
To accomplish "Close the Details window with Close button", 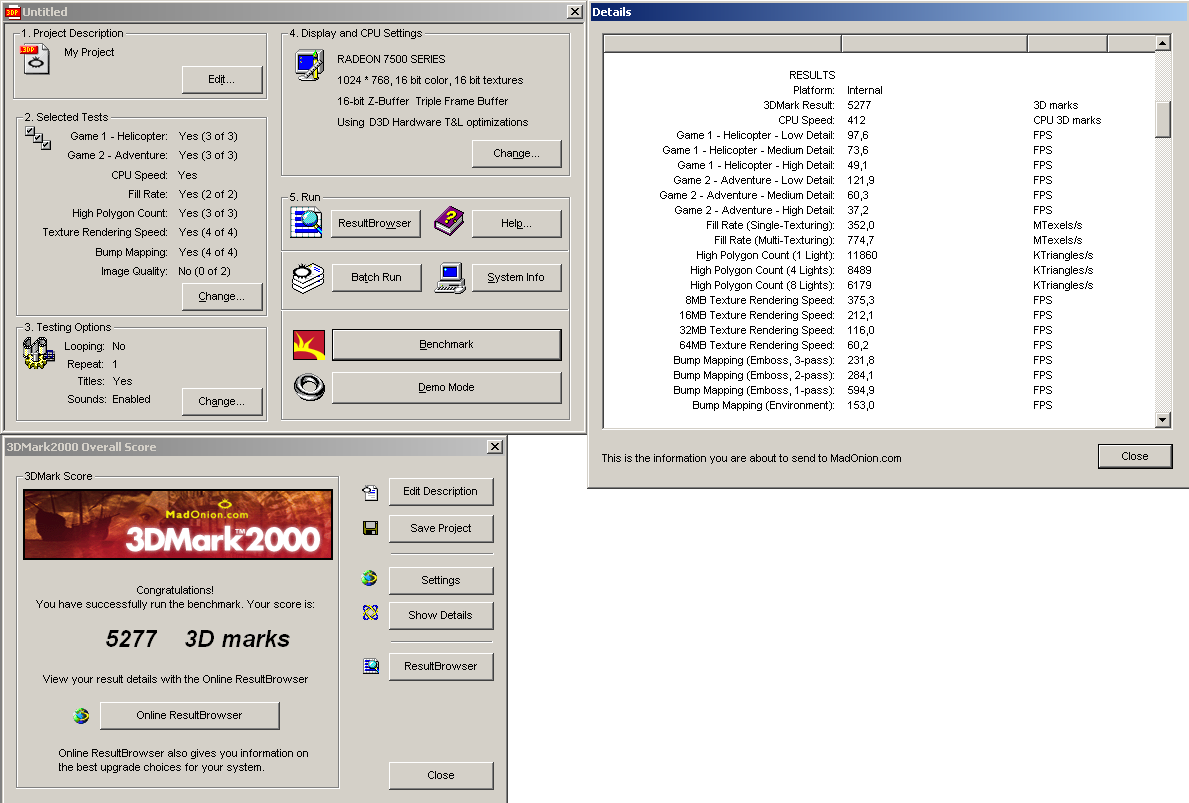I will [x=1134, y=456].
